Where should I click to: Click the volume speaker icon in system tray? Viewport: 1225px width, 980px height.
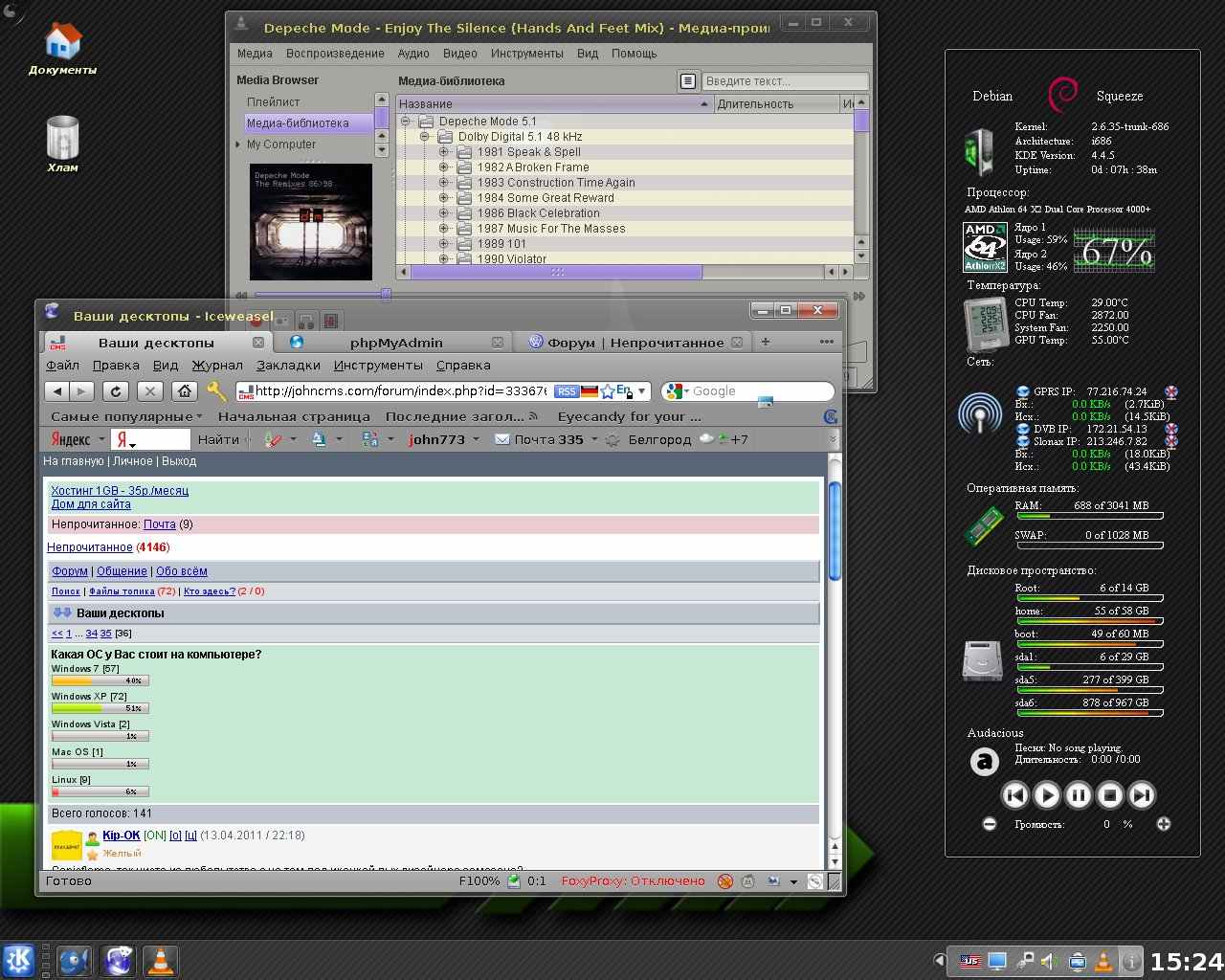pyautogui.click(x=1049, y=961)
